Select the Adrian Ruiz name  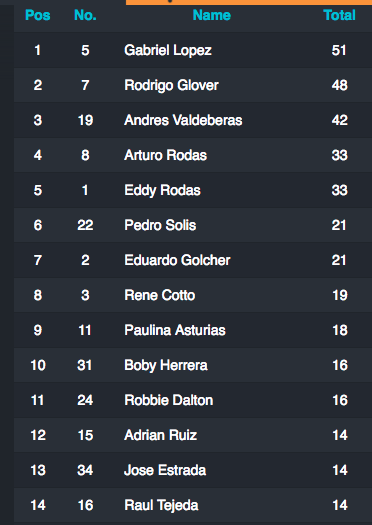tap(160, 435)
